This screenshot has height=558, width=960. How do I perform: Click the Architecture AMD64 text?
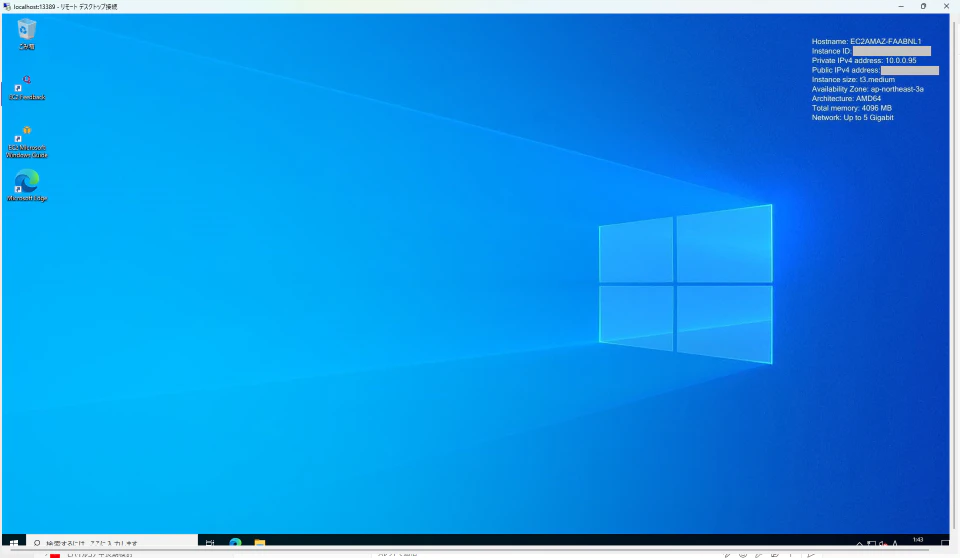click(846, 99)
